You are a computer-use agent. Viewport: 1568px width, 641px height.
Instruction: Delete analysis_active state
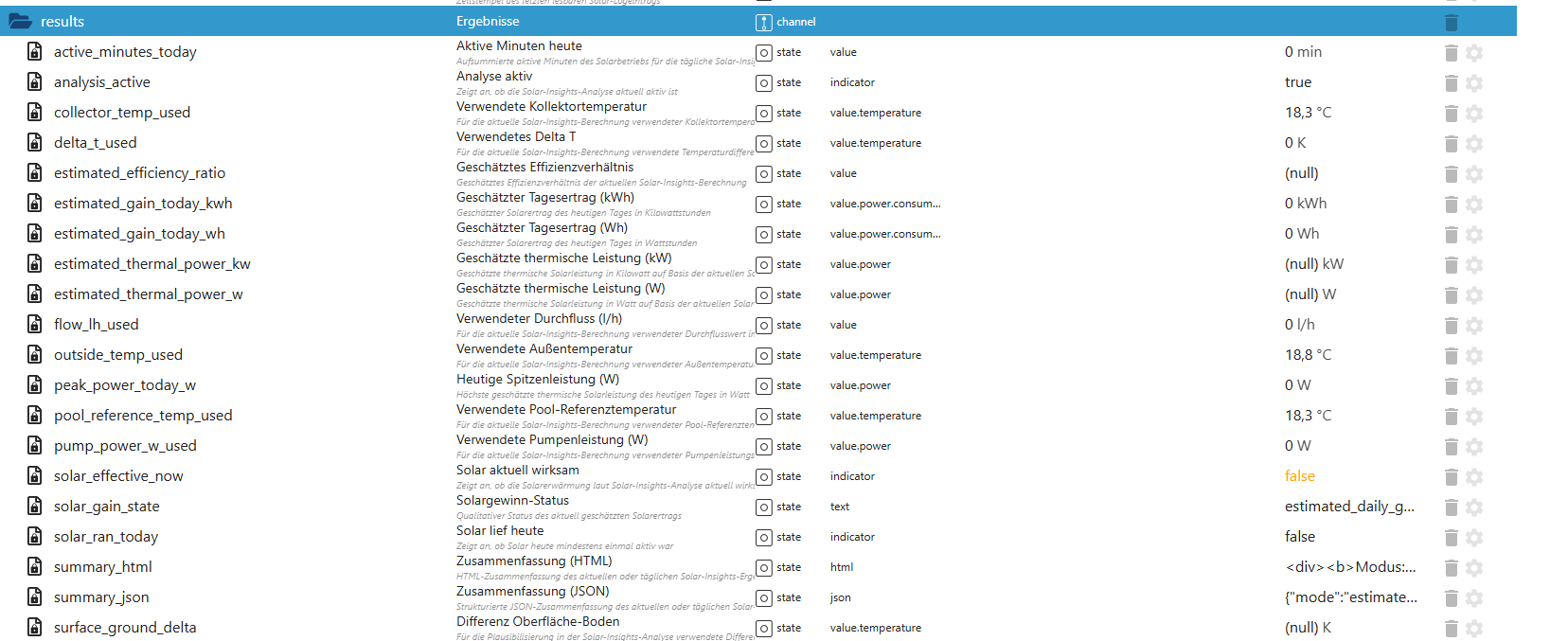(x=1451, y=83)
